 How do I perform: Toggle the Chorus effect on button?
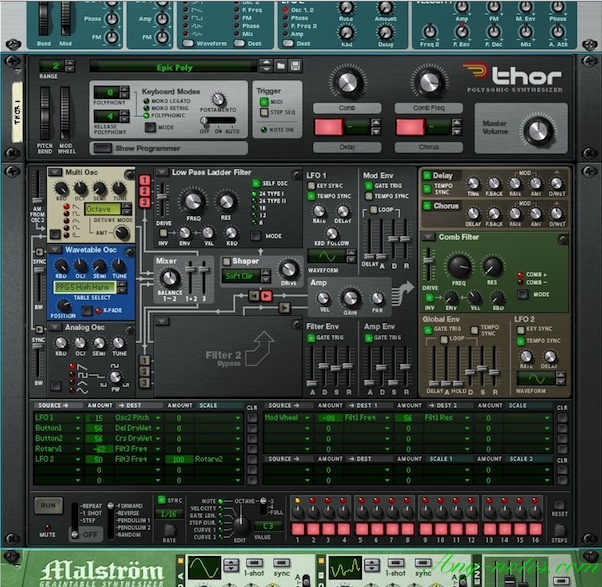pos(427,206)
